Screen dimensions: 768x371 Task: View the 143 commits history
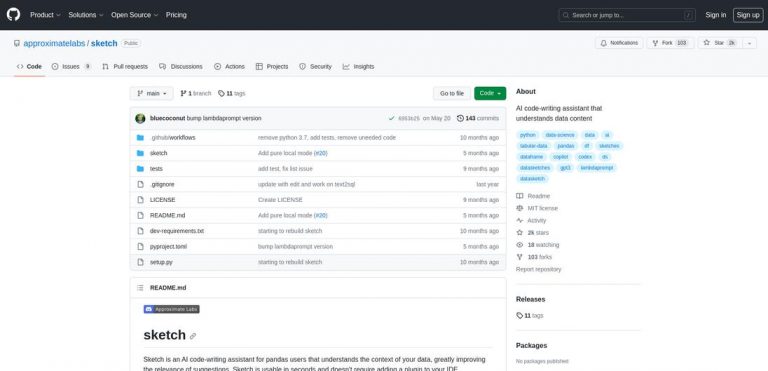478,118
